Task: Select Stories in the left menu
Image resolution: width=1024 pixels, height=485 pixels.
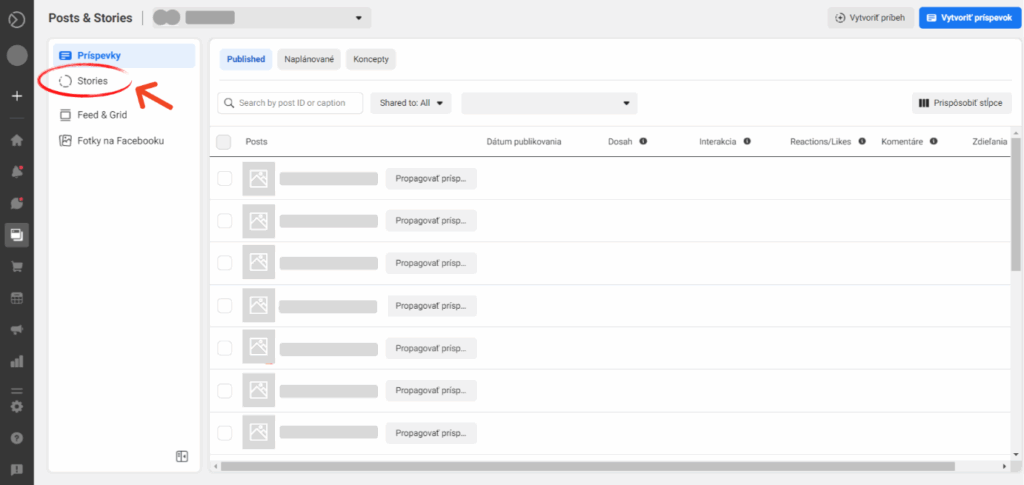Action: pos(92,81)
